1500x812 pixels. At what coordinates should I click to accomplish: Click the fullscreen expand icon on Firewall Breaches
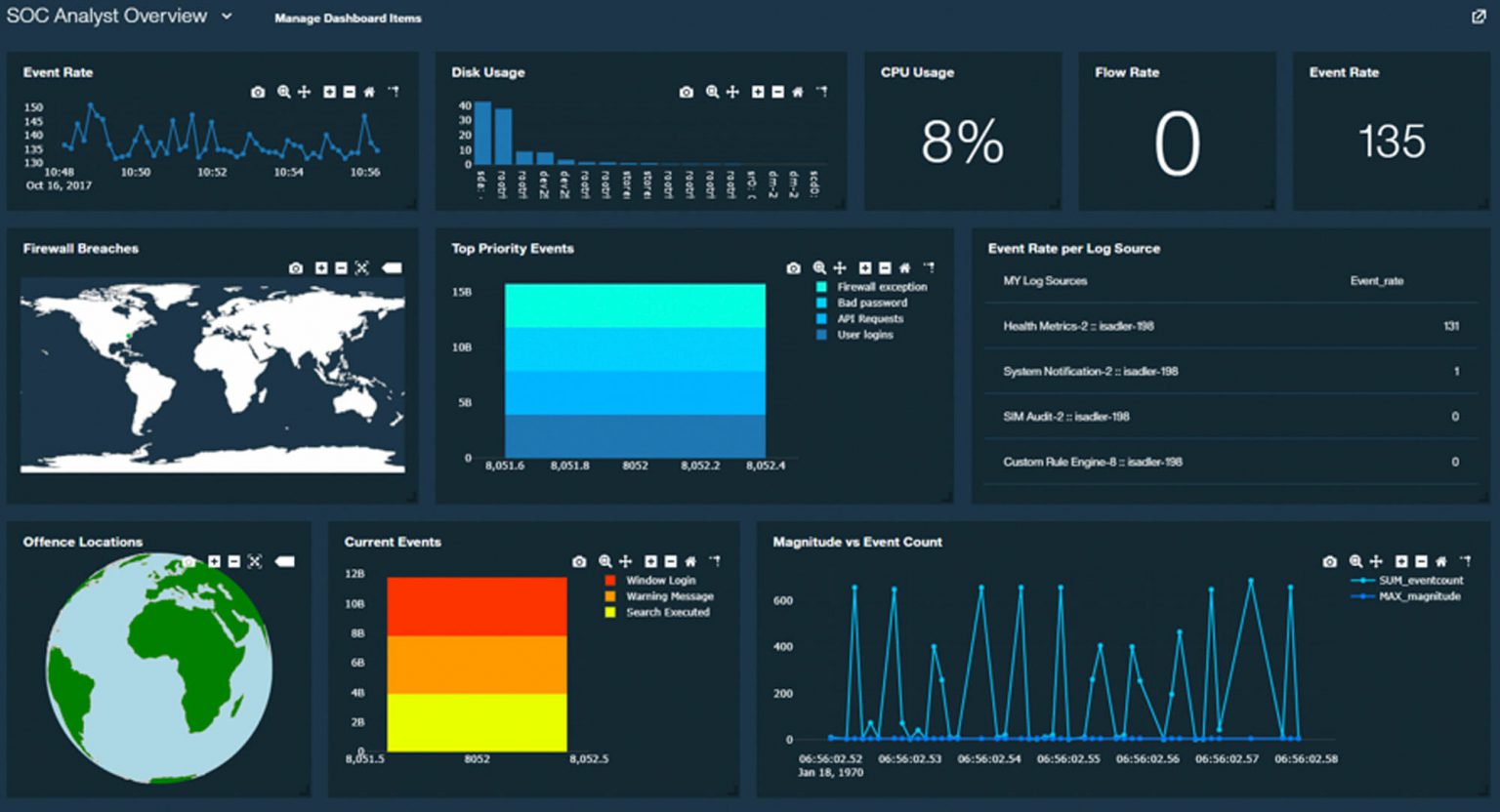361,265
